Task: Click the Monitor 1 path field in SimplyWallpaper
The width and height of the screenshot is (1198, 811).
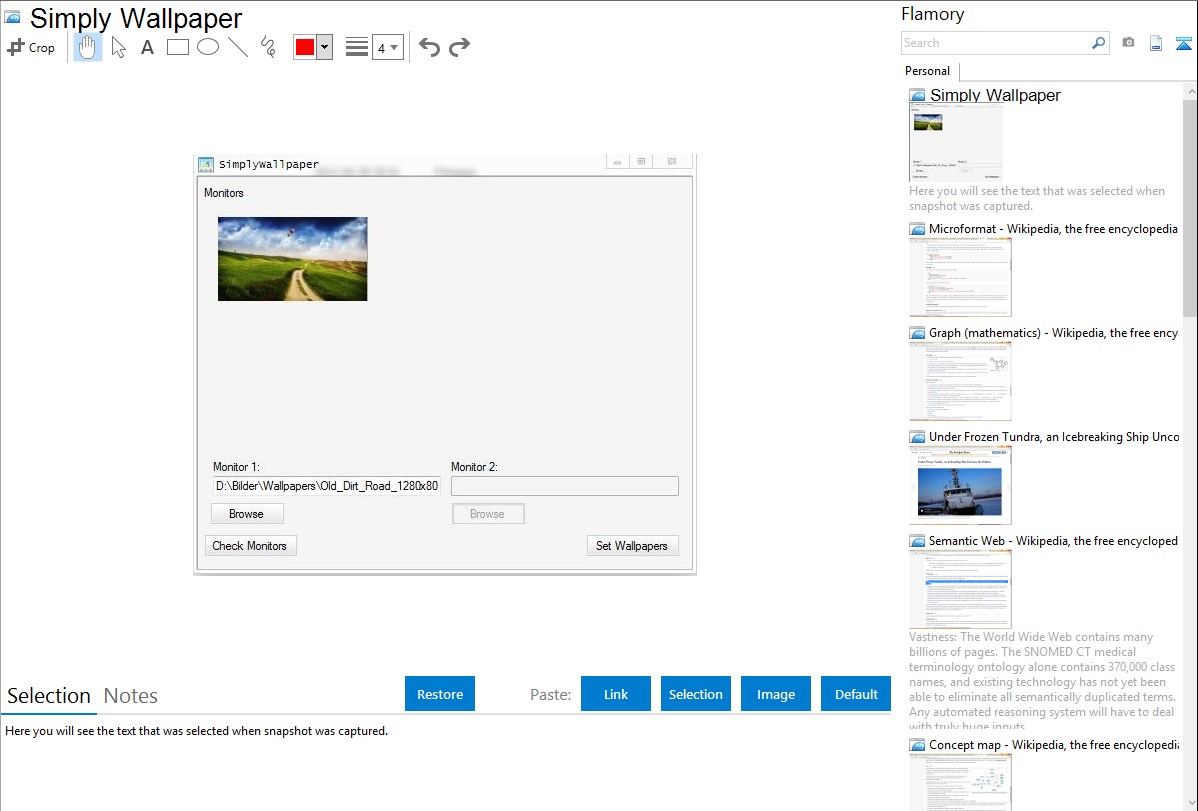Action: [x=327, y=486]
